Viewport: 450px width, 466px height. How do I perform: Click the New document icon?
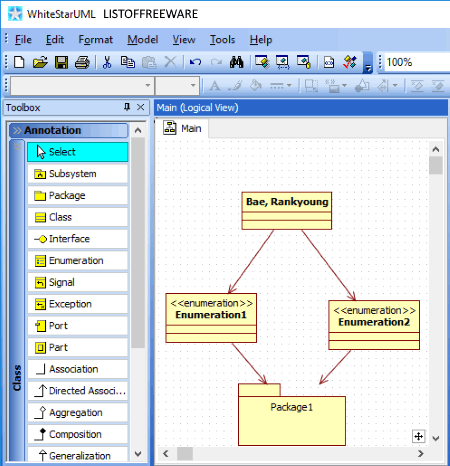point(19,62)
